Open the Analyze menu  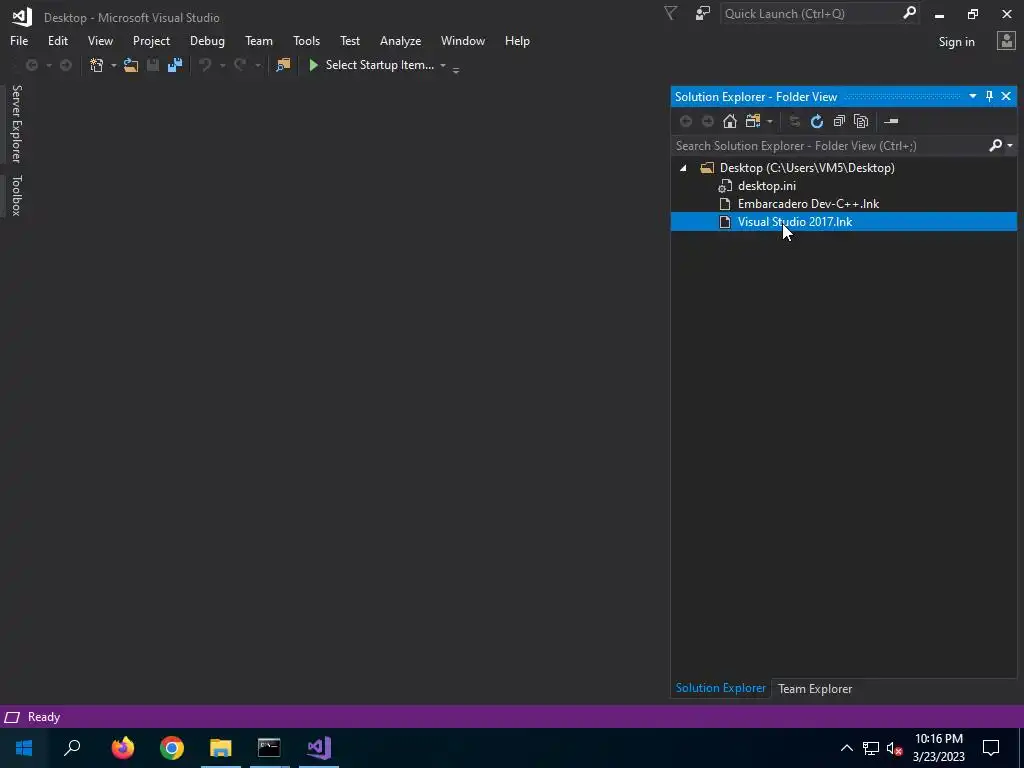tap(400, 40)
